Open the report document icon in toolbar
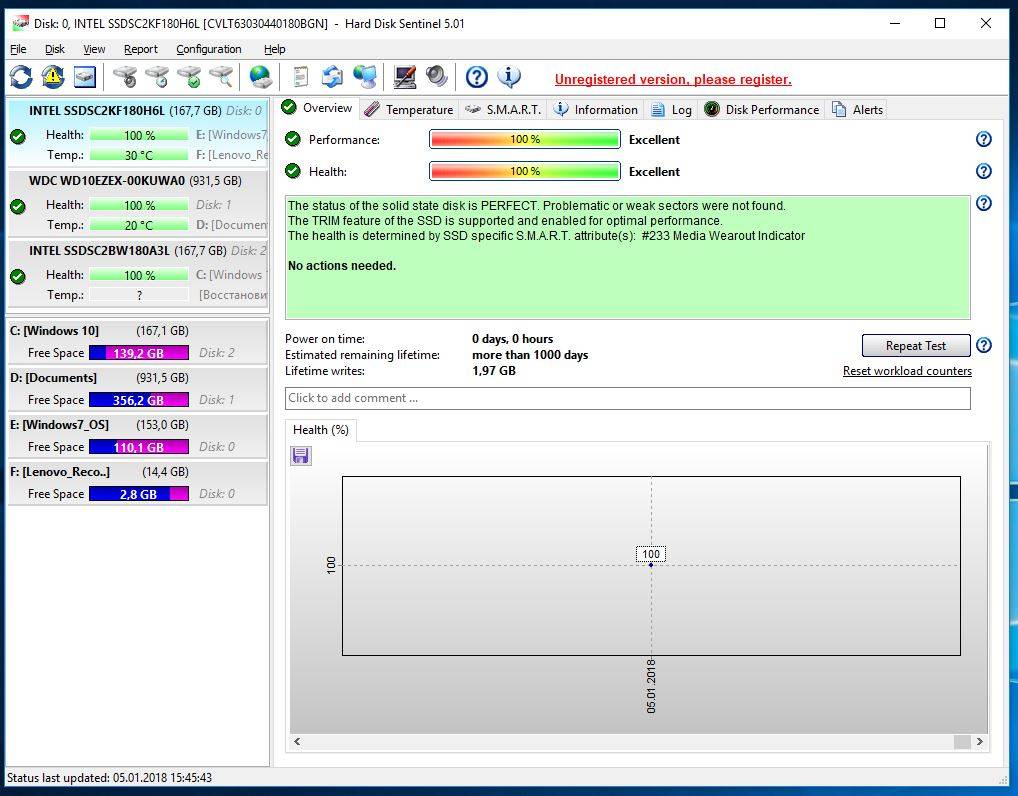 point(301,77)
